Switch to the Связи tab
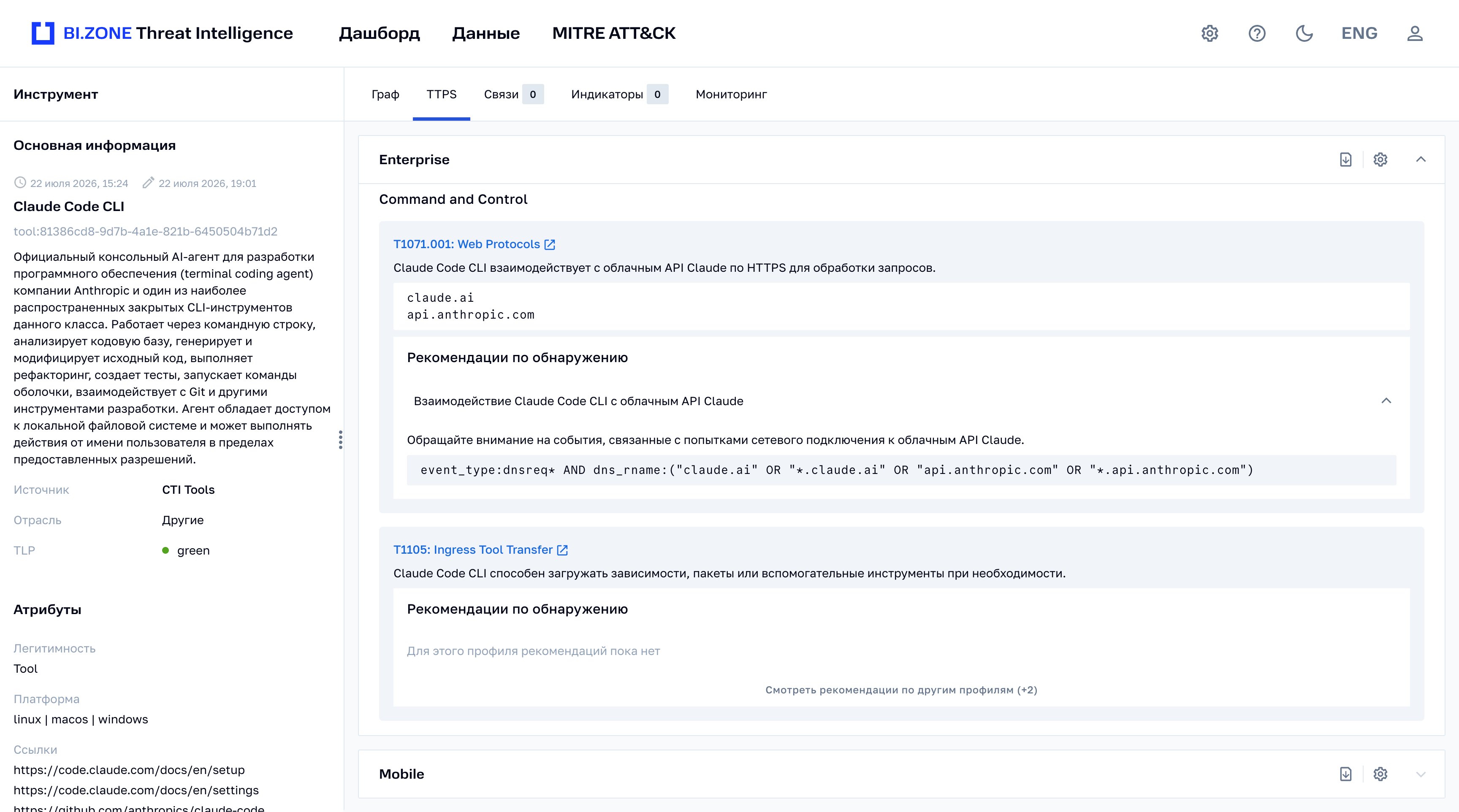The height and width of the screenshot is (812, 1459). click(x=501, y=95)
